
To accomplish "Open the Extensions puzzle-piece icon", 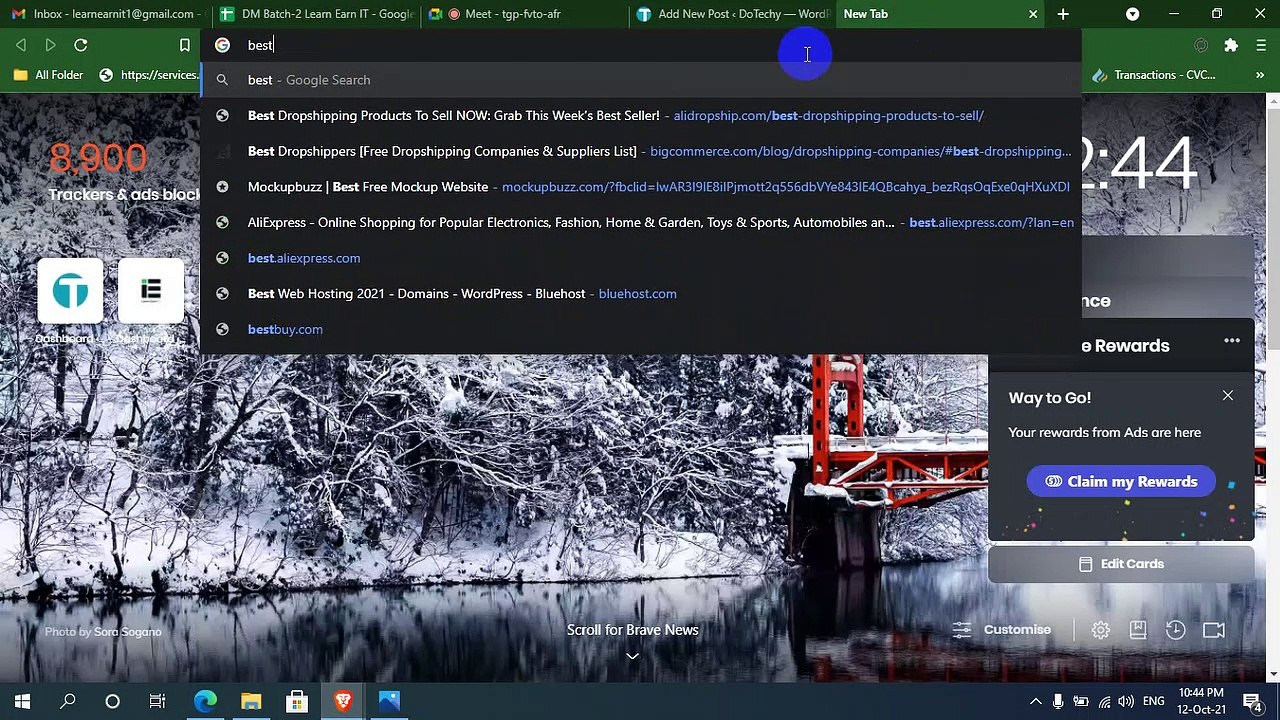I will (1231, 45).
